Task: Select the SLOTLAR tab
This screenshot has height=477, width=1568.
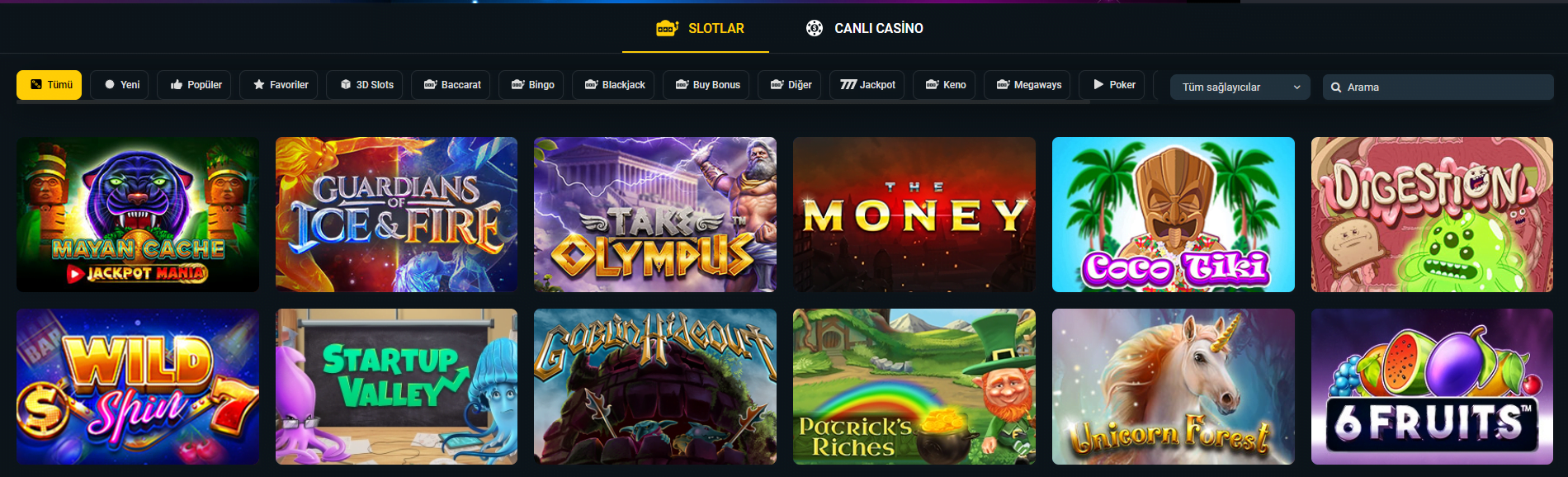Action: [x=700, y=28]
